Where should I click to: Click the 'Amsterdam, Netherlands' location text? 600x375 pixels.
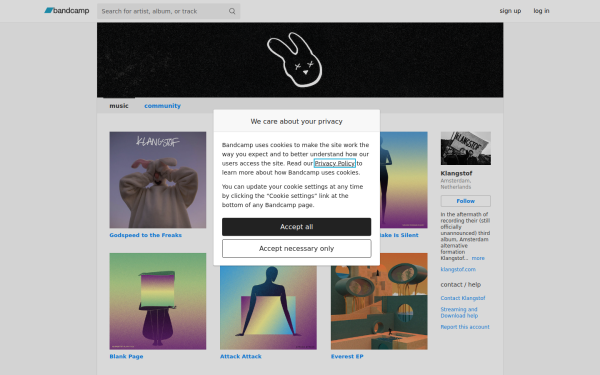click(x=456, y=184)
